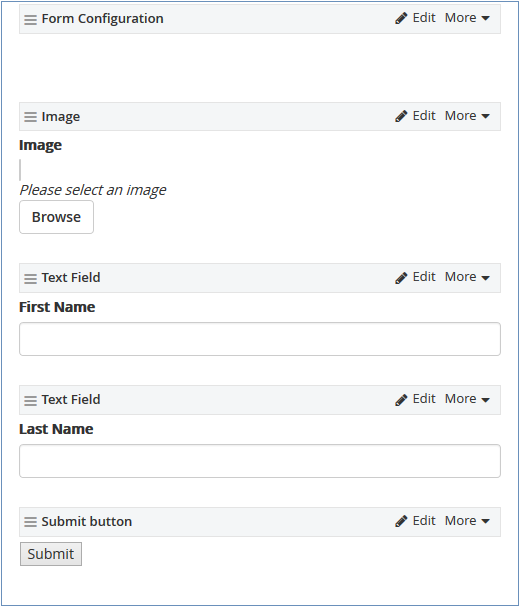Click pencil Edit icon on the Image bar
The image size is (520, 607).
(x=401, y=116)
